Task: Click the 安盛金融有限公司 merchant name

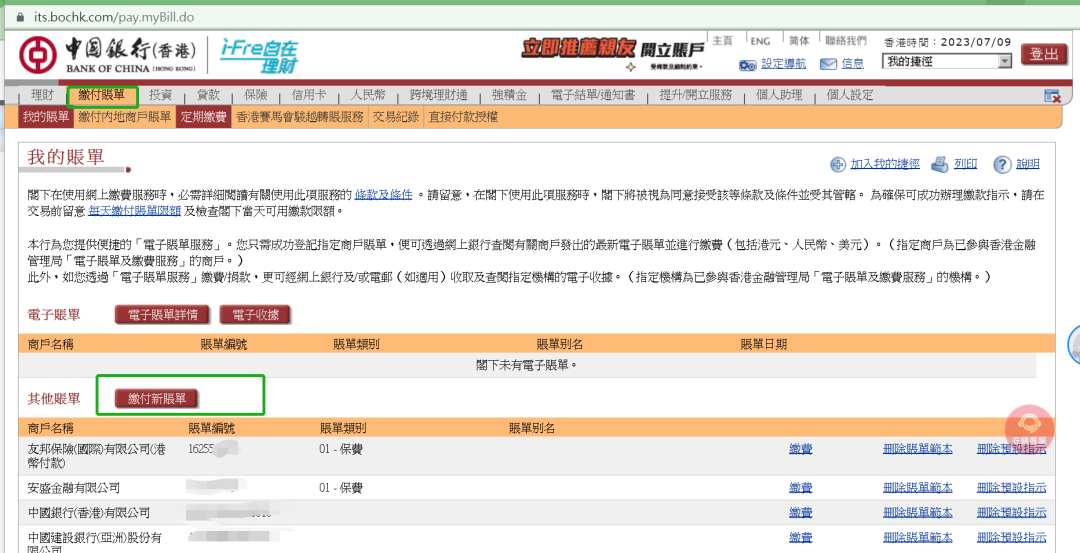Action: [x=74, y=488]
